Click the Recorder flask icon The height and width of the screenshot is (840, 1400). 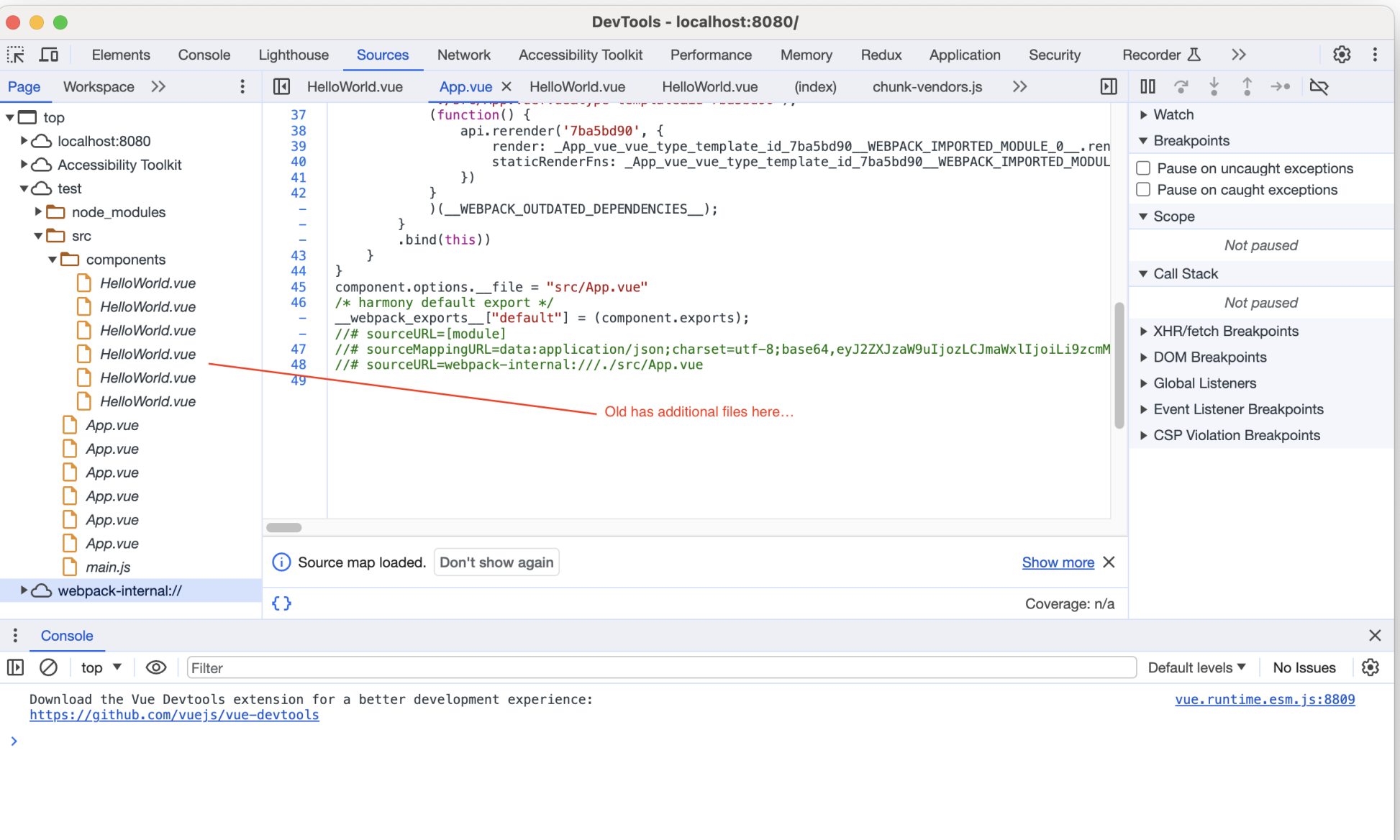pos(1194,55)
